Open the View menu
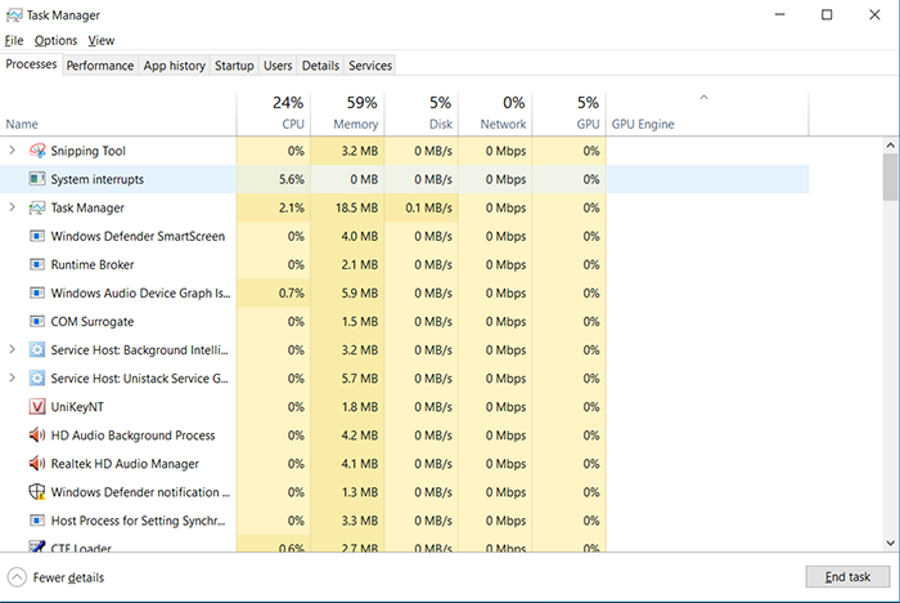Image resolution: width=900 pixels, height=603 pixels. (x=102, y=41)
